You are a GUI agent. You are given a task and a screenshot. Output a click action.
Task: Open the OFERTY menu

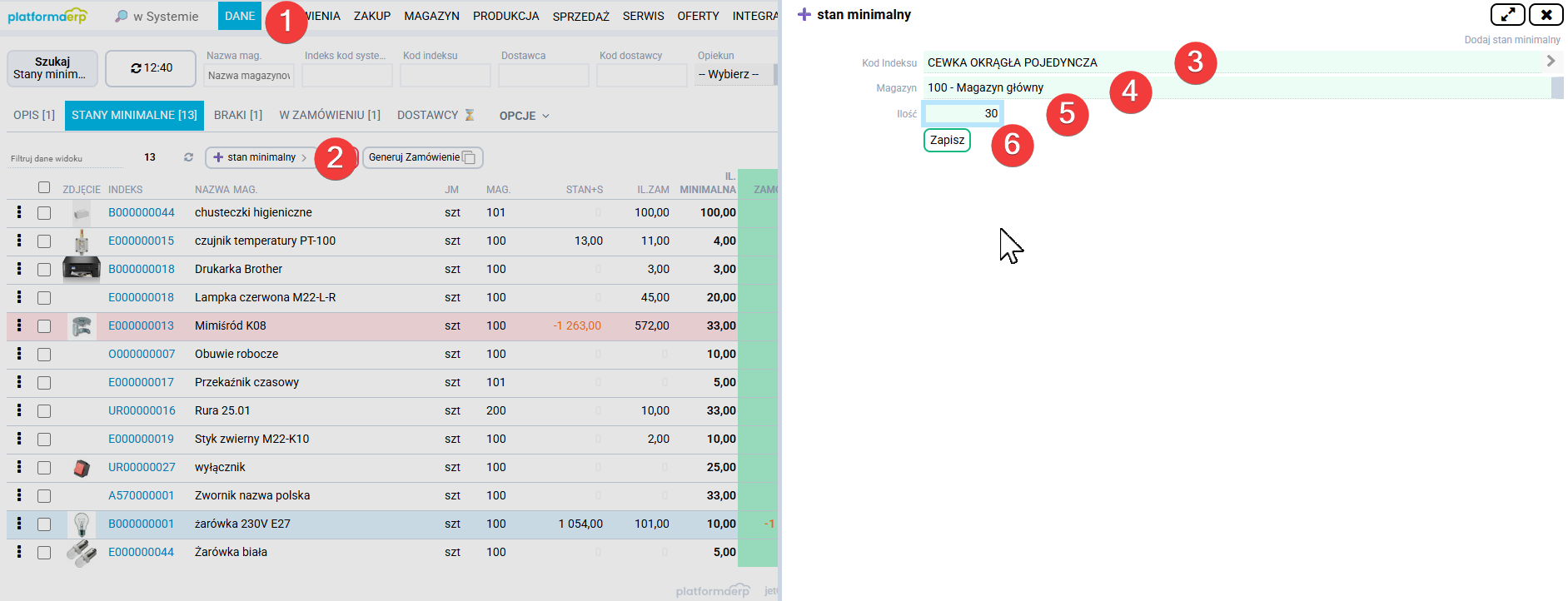click(x=698, y=16)
